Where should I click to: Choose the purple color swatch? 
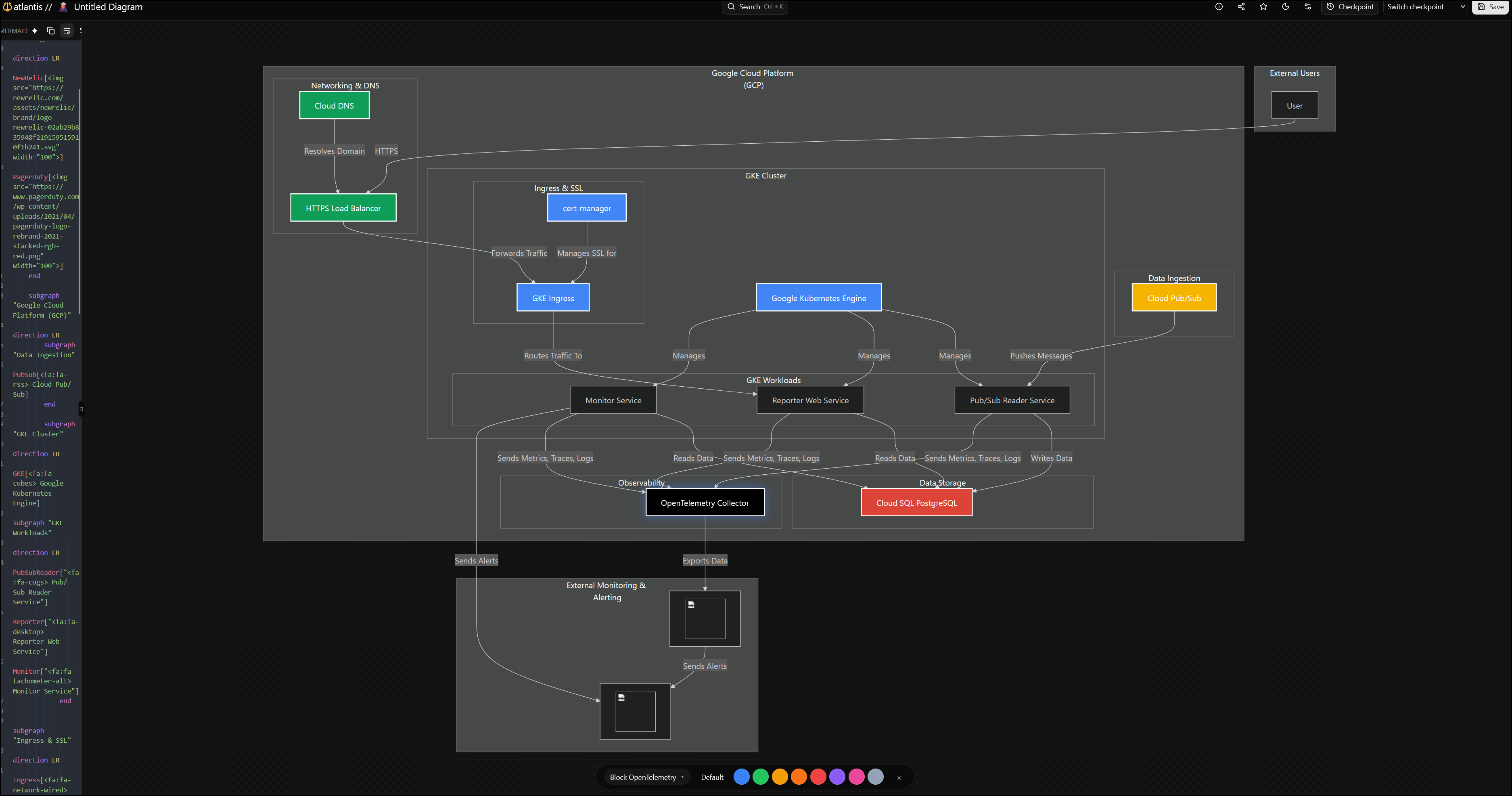[837, 777]
